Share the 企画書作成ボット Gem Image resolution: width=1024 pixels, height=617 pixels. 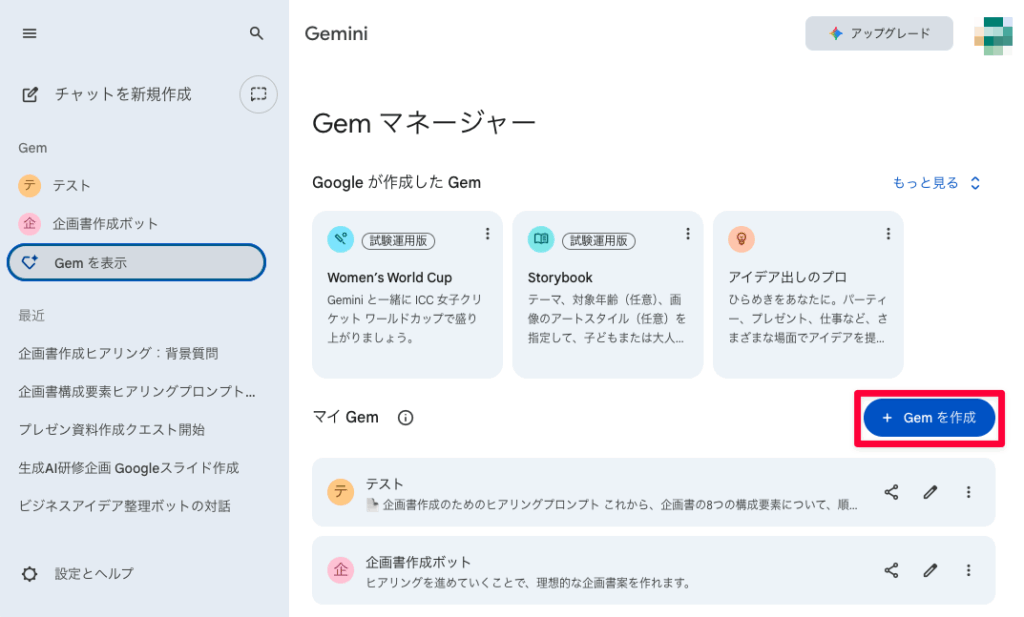click(891, 570)
